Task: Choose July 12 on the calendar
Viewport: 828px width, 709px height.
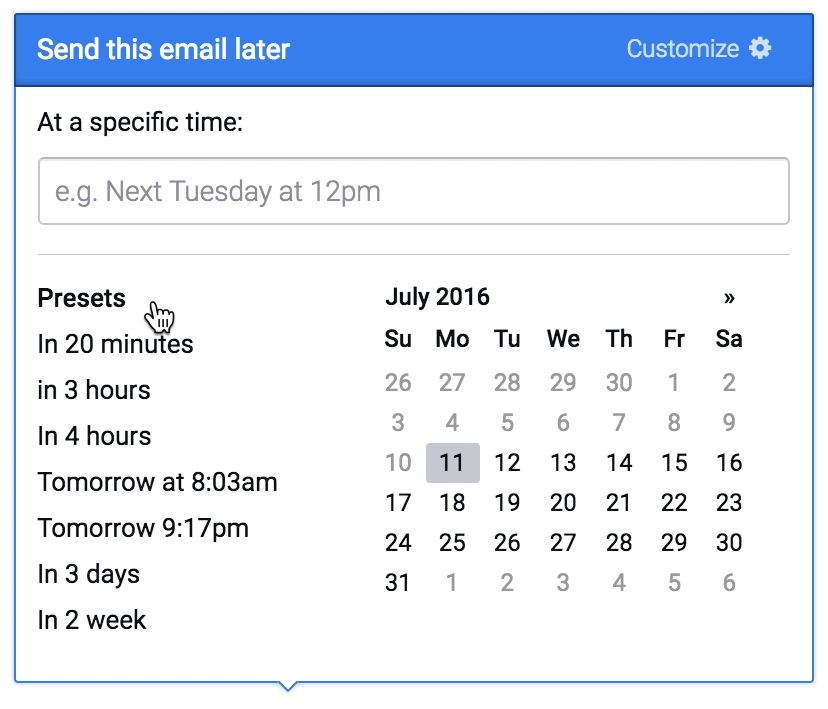Action: (x=507, y=462)
